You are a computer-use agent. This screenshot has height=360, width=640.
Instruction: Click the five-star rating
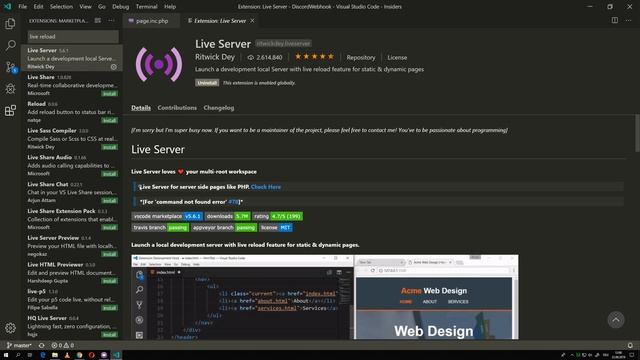(314, 57)
